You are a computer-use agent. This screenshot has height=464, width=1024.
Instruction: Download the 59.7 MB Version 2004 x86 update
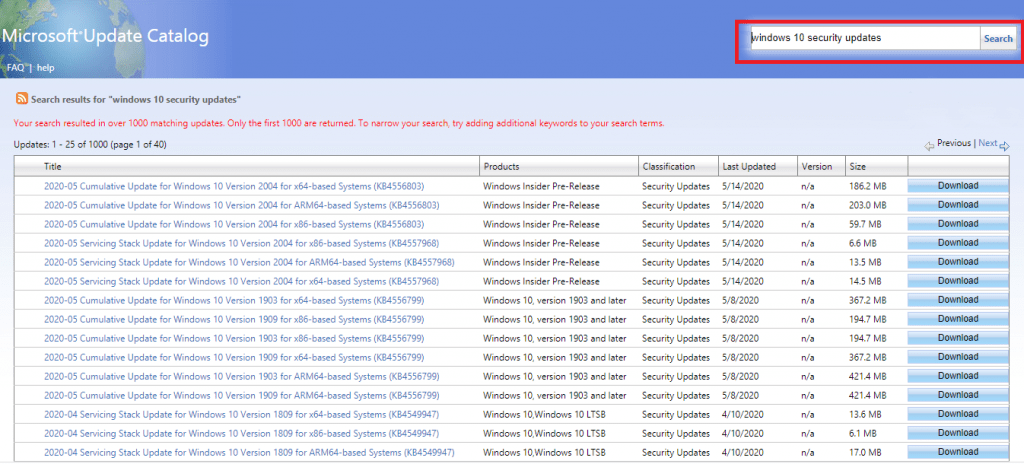(x=958, y=224)
